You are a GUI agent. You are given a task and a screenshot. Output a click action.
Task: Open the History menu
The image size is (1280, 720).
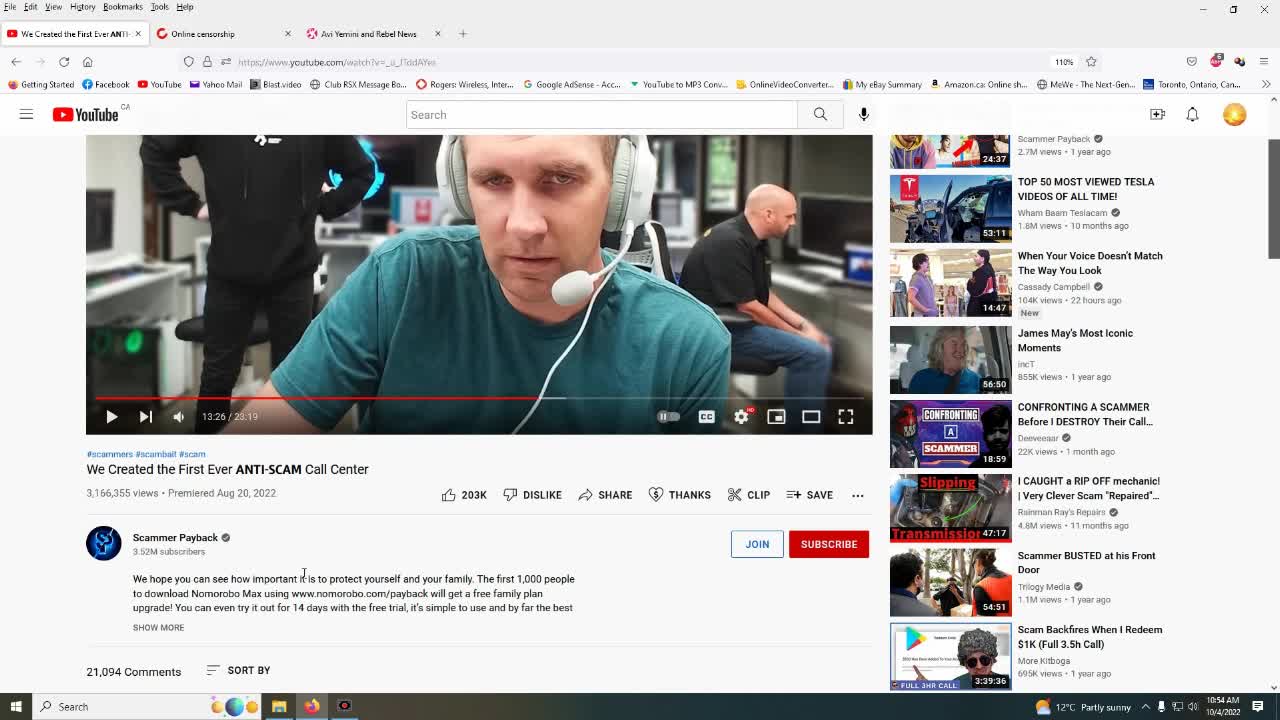83,7
